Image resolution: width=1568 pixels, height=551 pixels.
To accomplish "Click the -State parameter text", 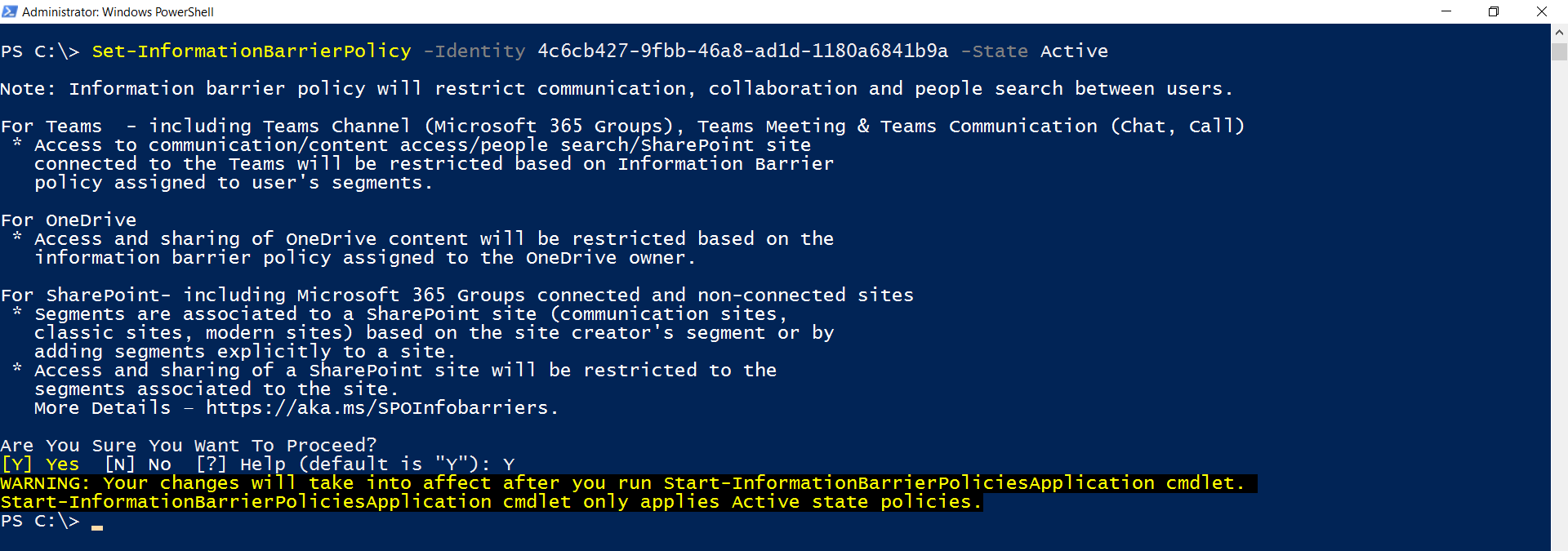I will click(x=994, y=51).
